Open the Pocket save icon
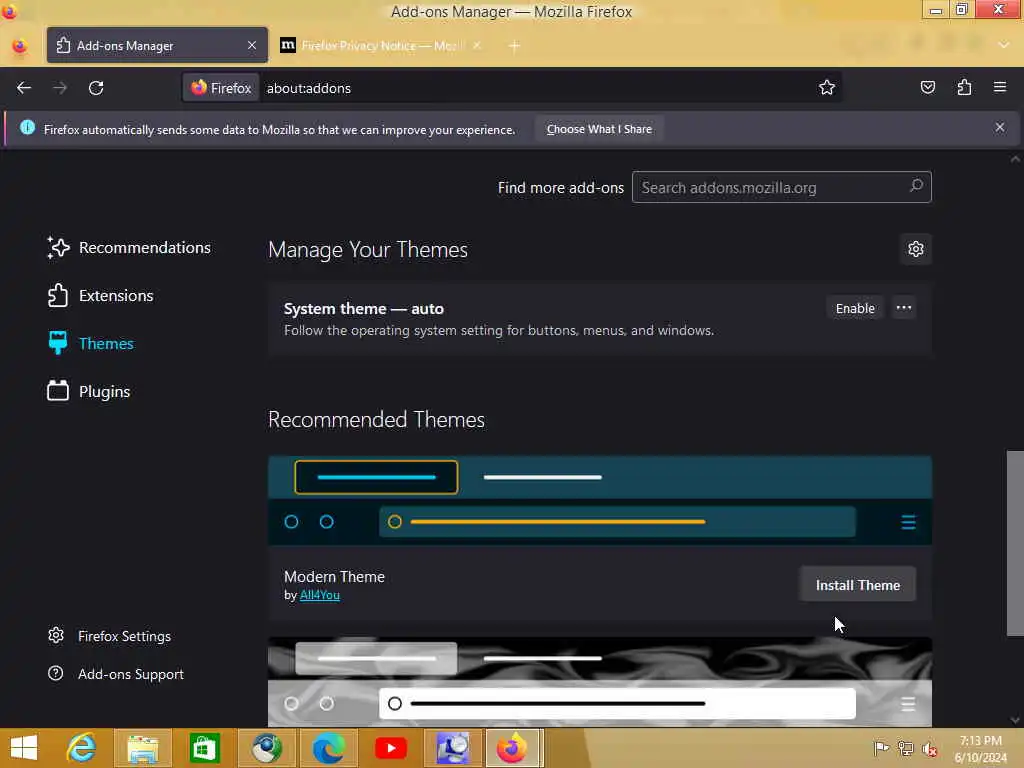This screenshot has height=768, width=1024. 927,87
